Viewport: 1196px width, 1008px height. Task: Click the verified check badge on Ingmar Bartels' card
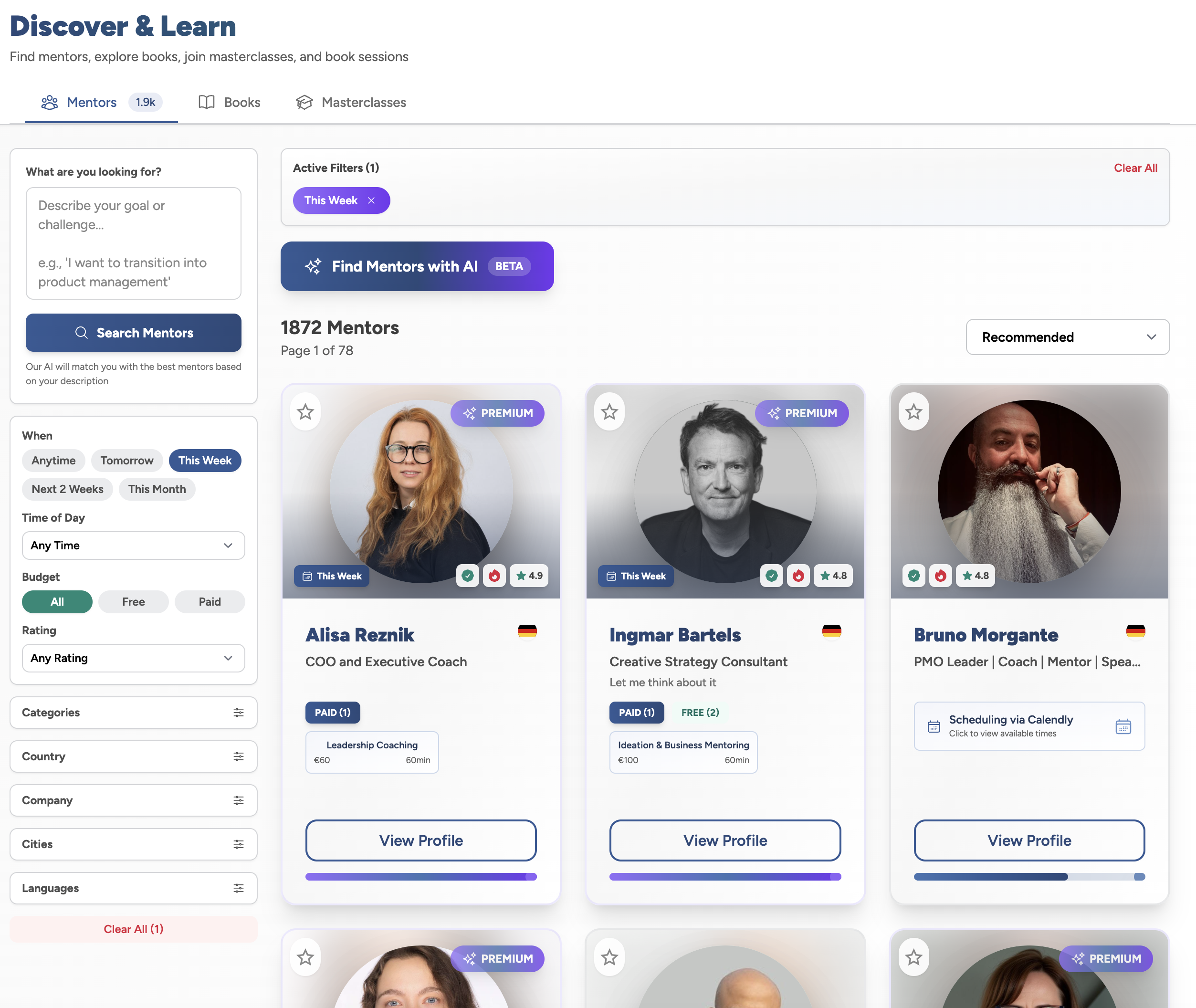tap(771, 576)
